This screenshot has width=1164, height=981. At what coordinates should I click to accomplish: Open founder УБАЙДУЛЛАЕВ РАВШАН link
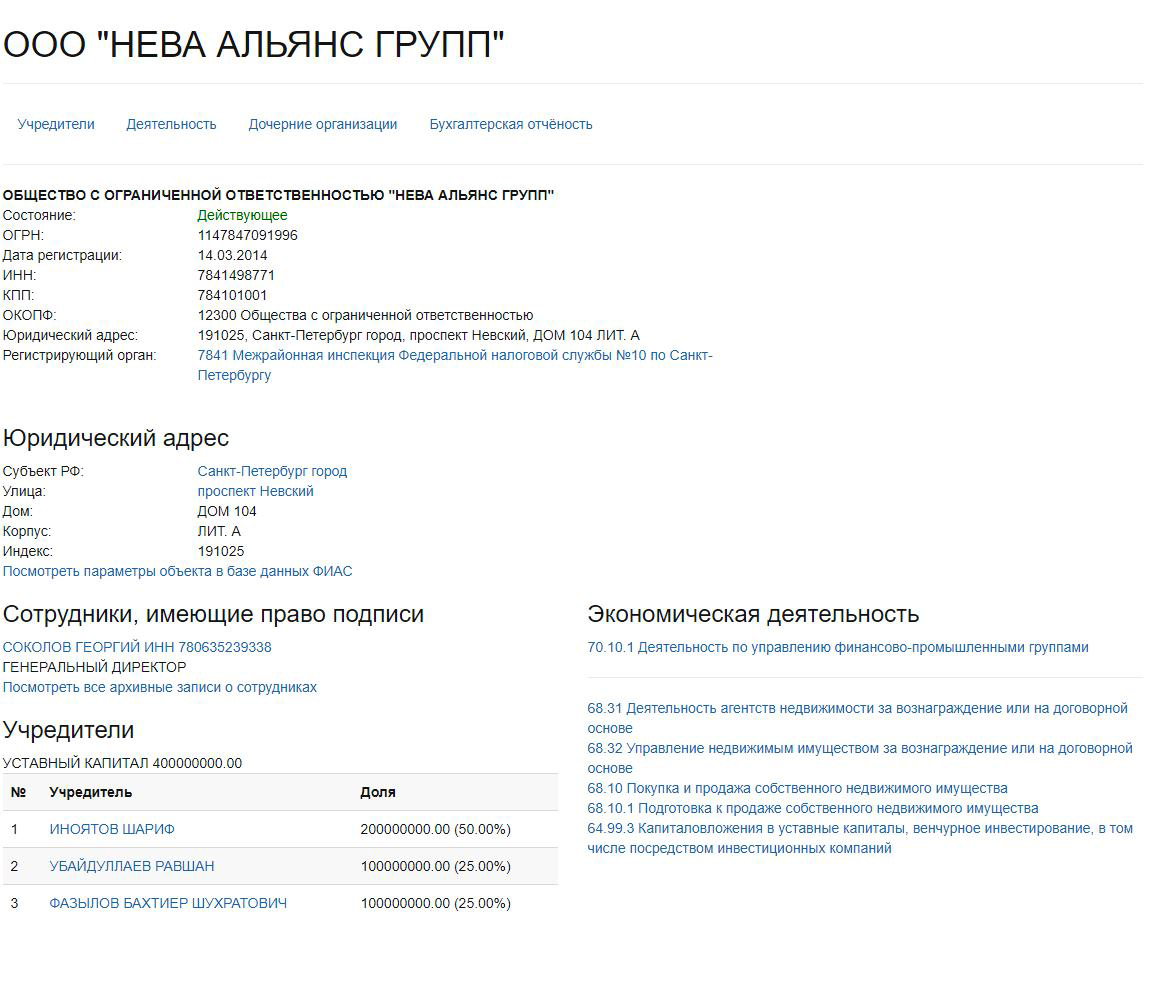tap(132, 866)
